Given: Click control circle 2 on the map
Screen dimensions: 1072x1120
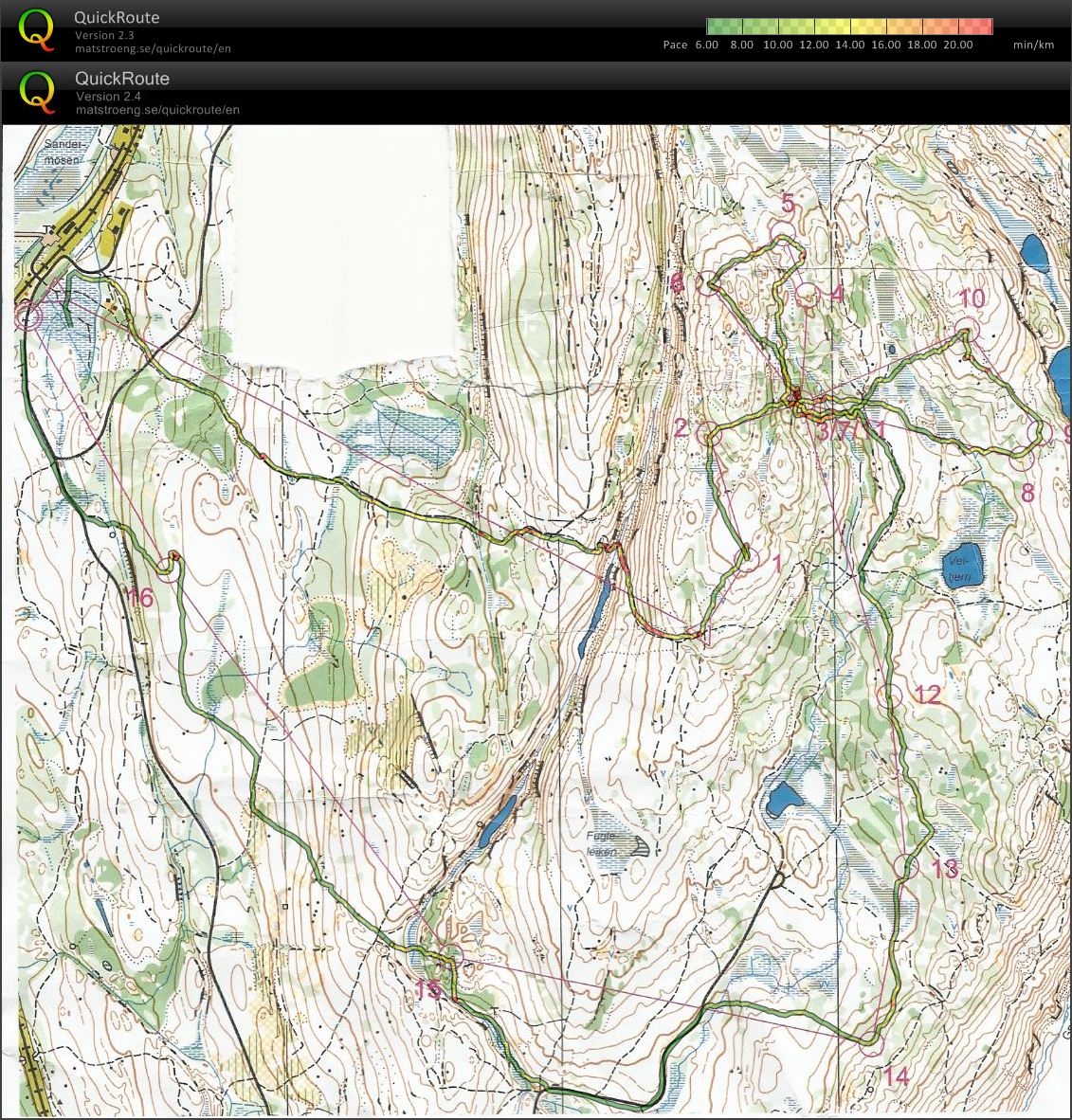Looking at the screenshot, I should [x=709, y=434].
